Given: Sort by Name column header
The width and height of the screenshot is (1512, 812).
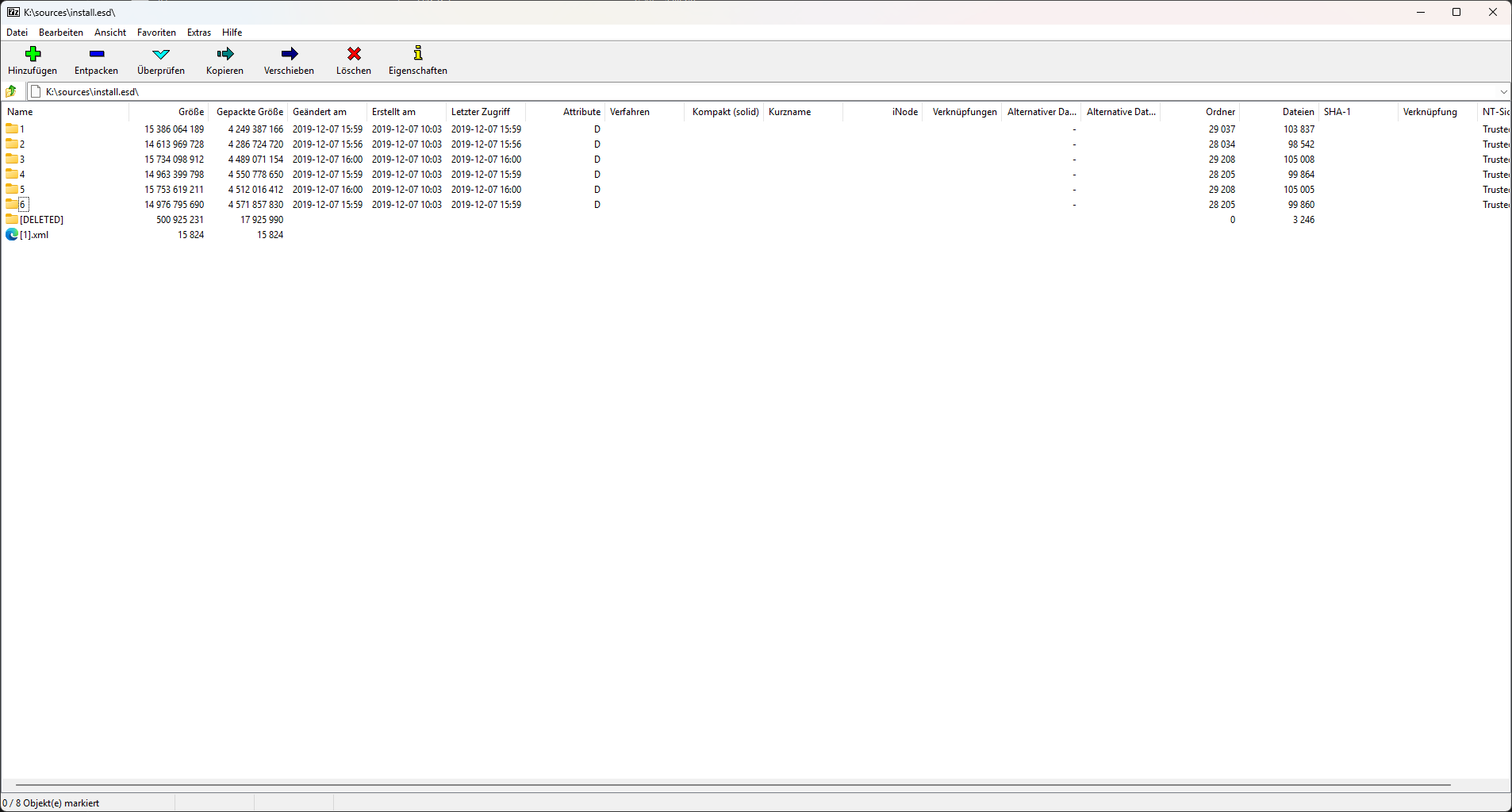Looking at the screenshot, I should click(65, 112).
